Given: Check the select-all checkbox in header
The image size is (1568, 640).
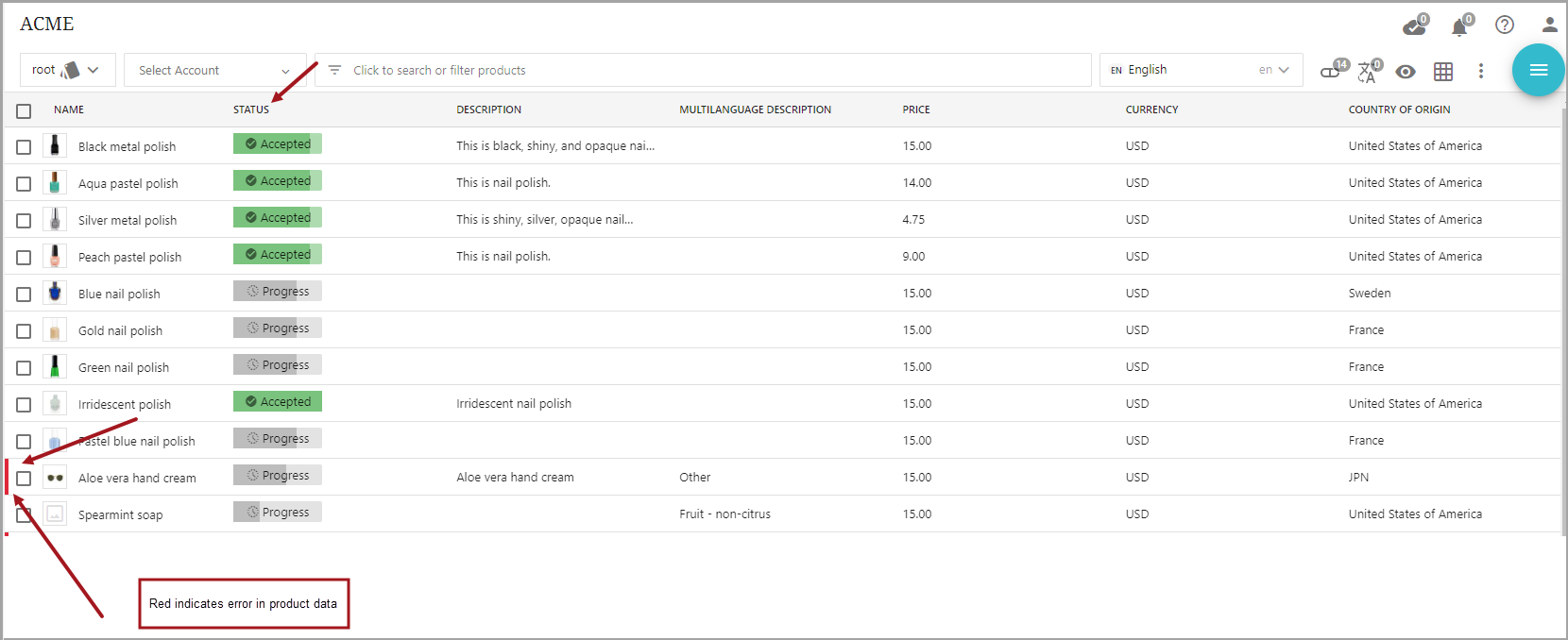Looking at the screenshot, I should coord(24,111).
